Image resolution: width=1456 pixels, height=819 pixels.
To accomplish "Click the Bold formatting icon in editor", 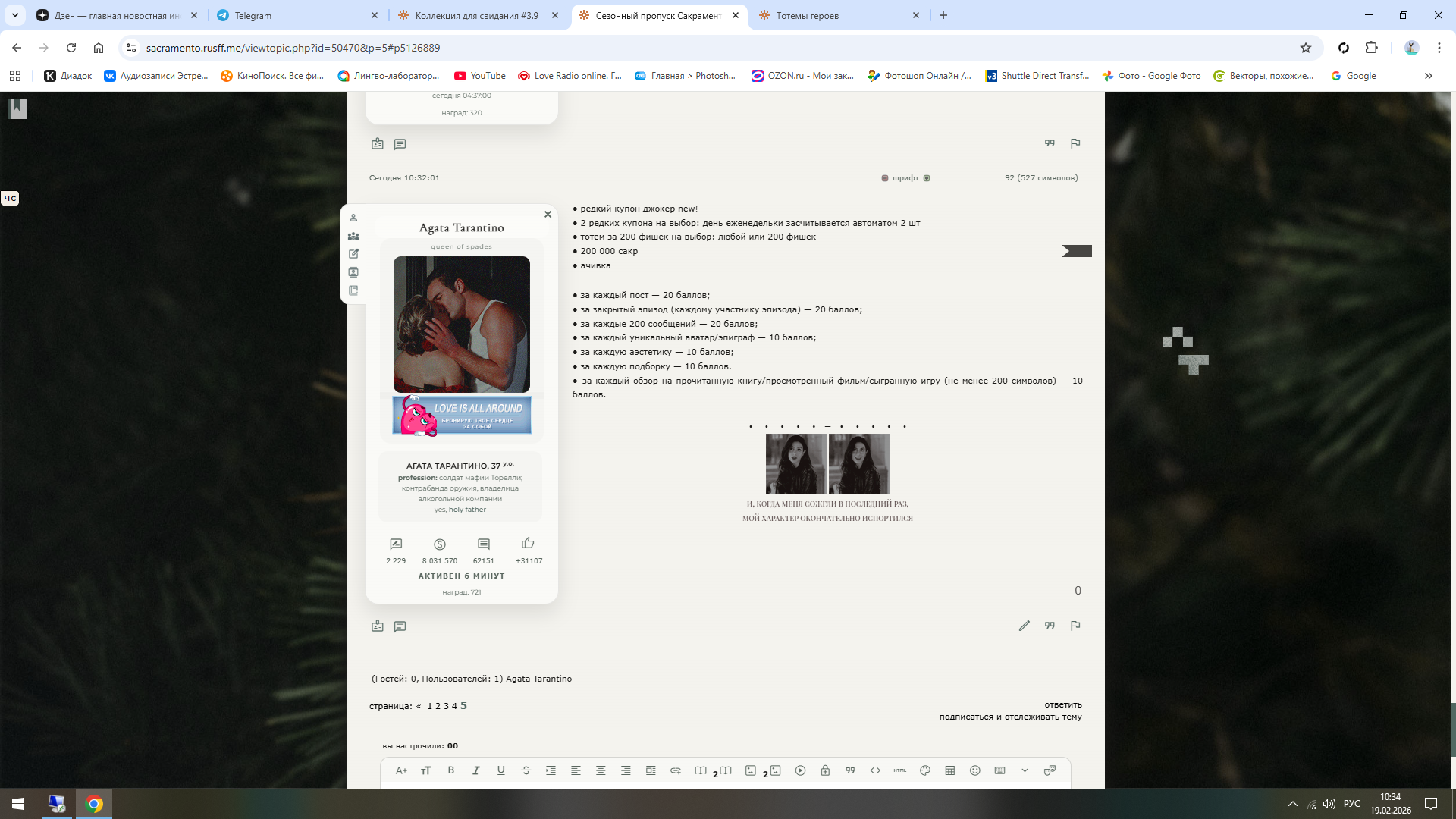I will (x=450, y=770).
